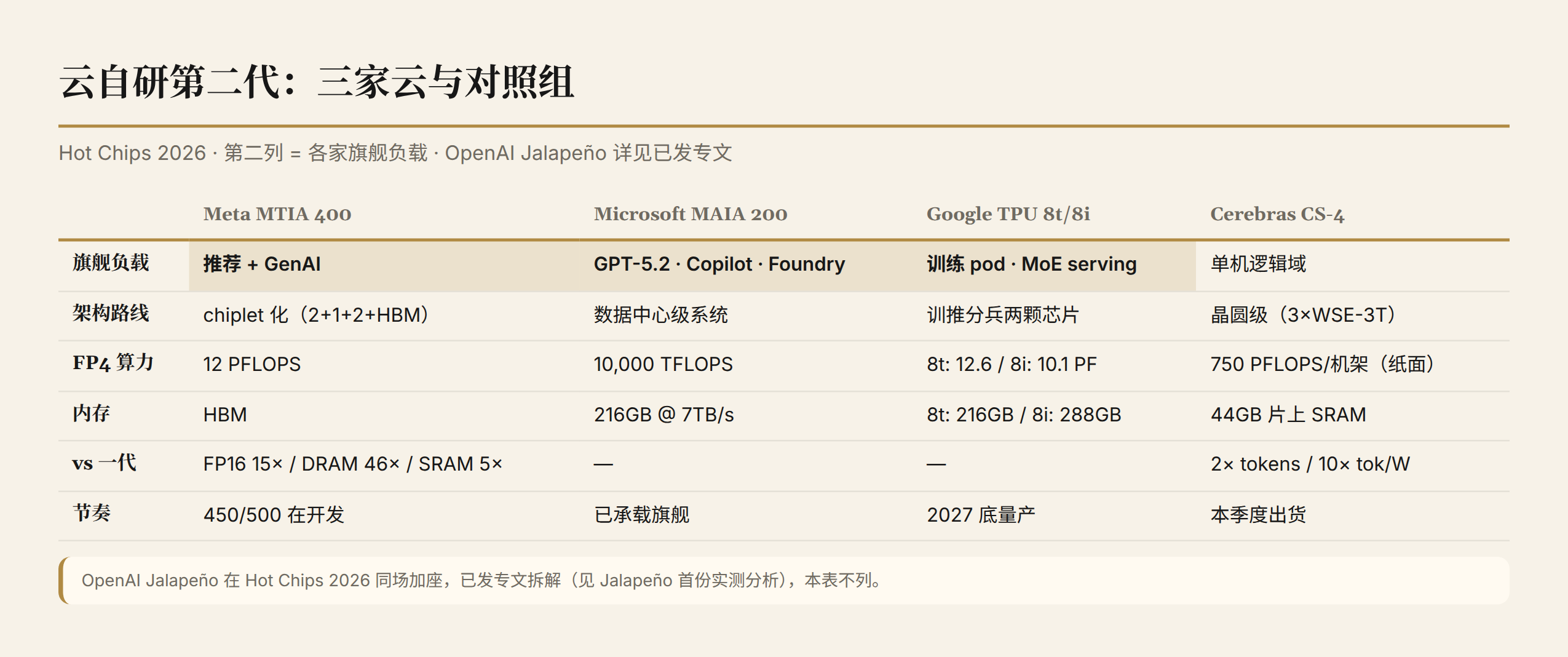Click the 已承载旗舰 cell
The image size is (1568, 657).
(746, 516)
